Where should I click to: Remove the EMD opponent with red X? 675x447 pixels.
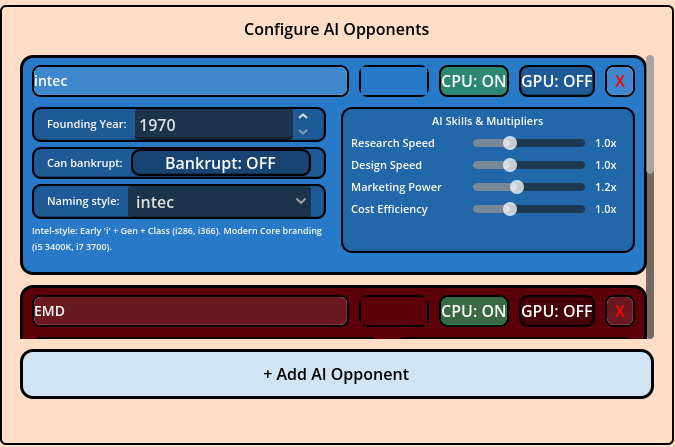(x=619, y=311)
